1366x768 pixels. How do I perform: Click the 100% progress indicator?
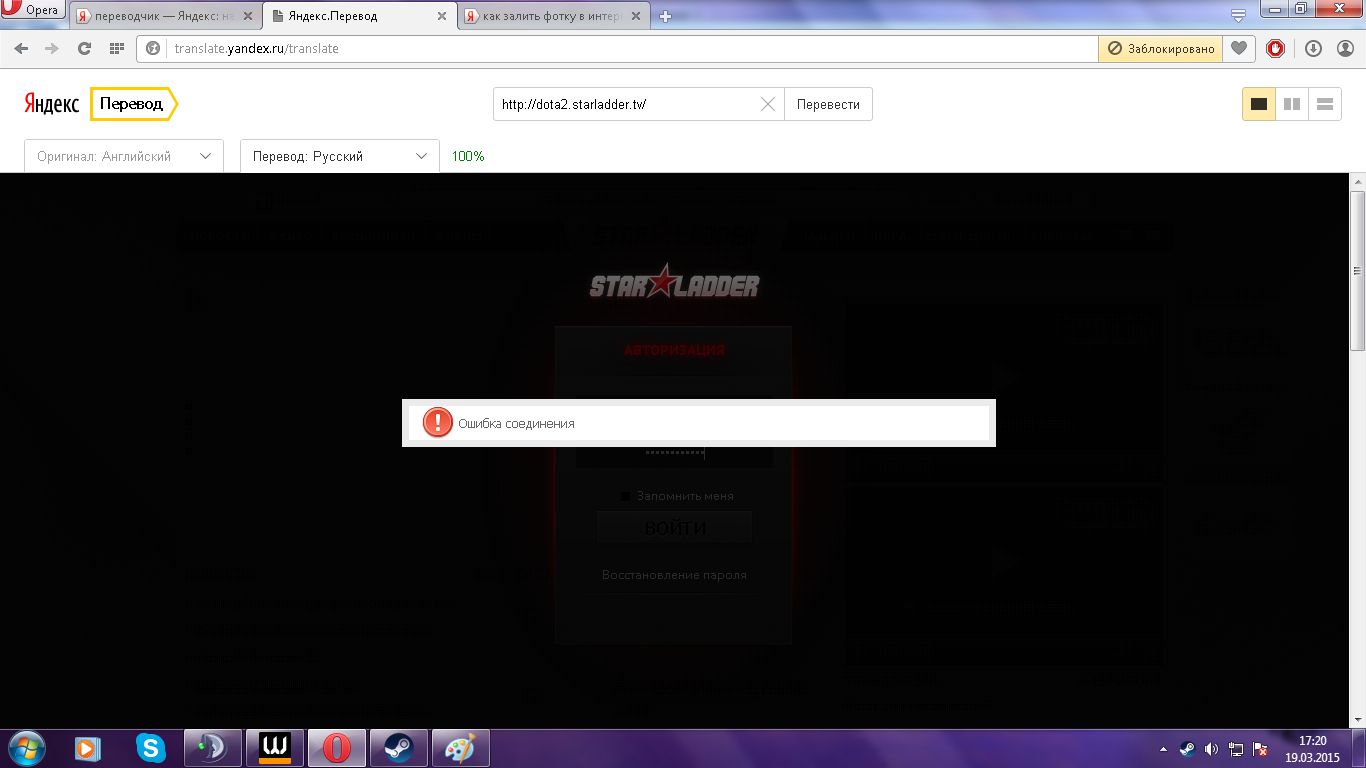click(x=468, y=156)
